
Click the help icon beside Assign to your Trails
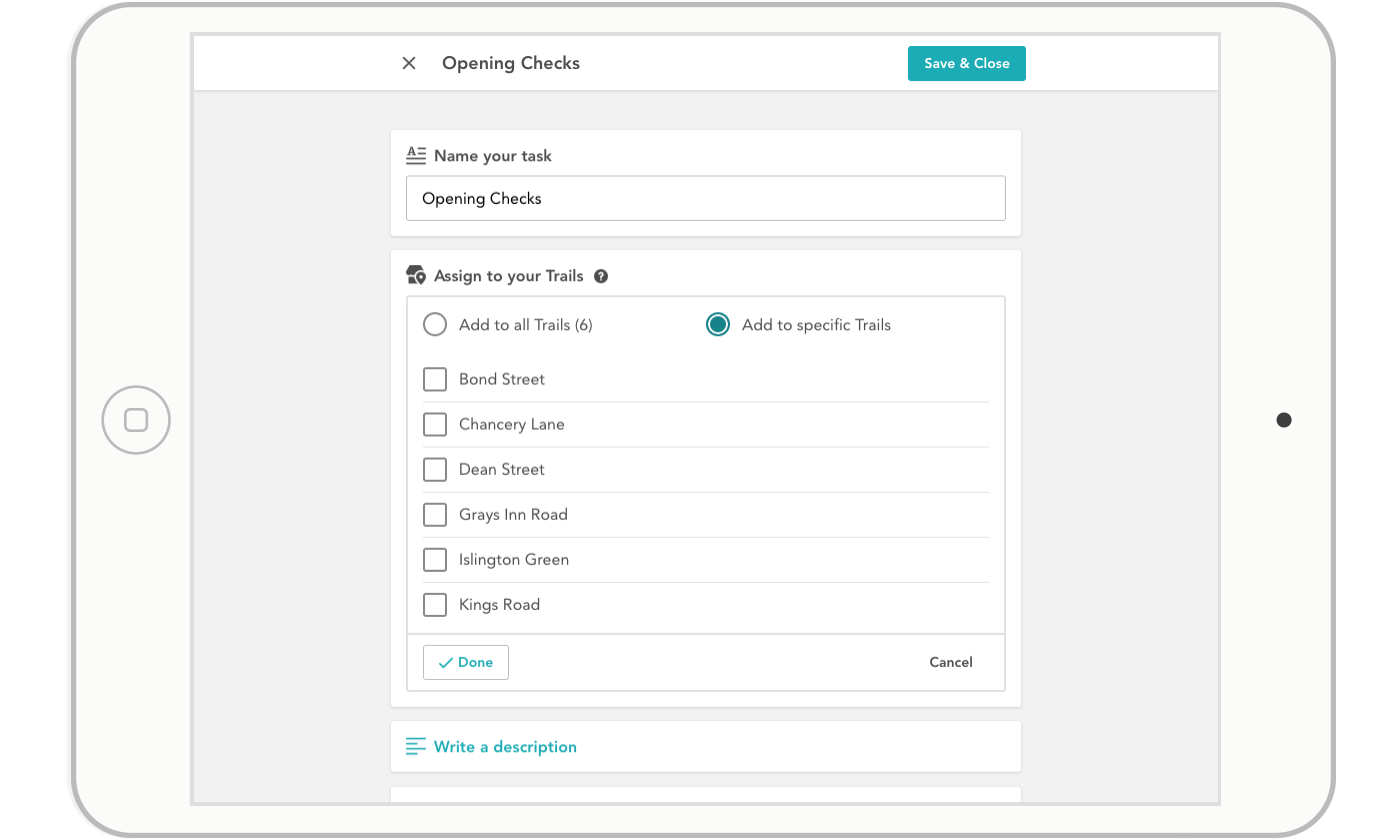[600, 275]
